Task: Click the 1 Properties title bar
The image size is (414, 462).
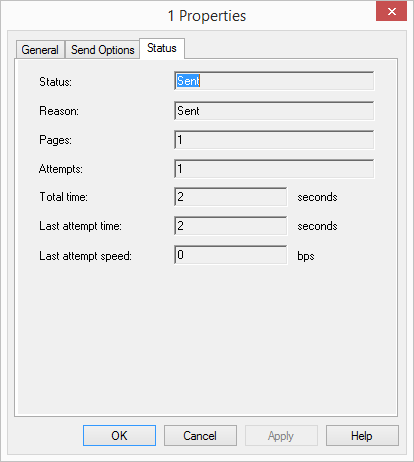Action: [x=207, y=16]
